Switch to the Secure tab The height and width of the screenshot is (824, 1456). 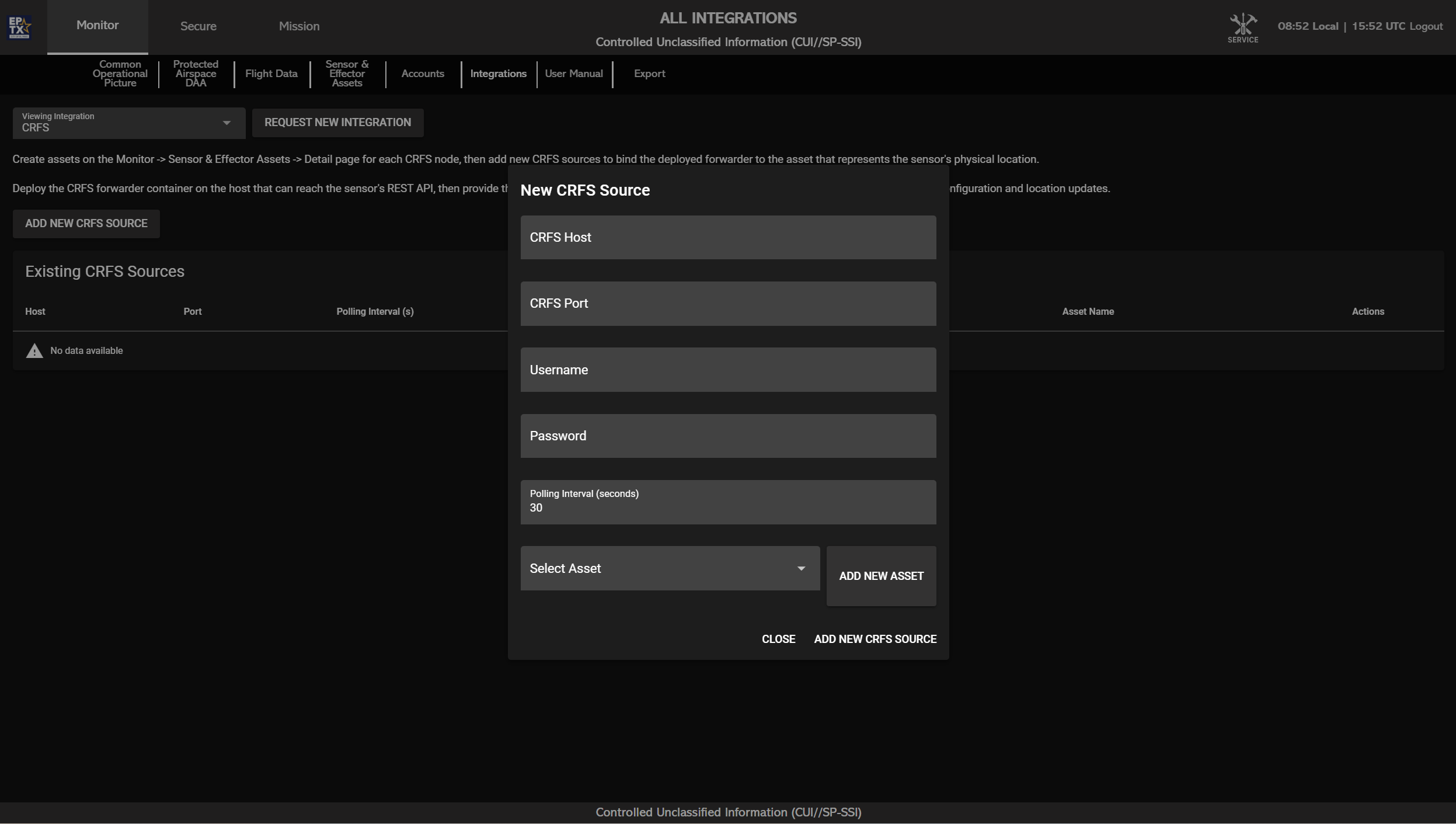pyautogui.click(x=198, y=26)
